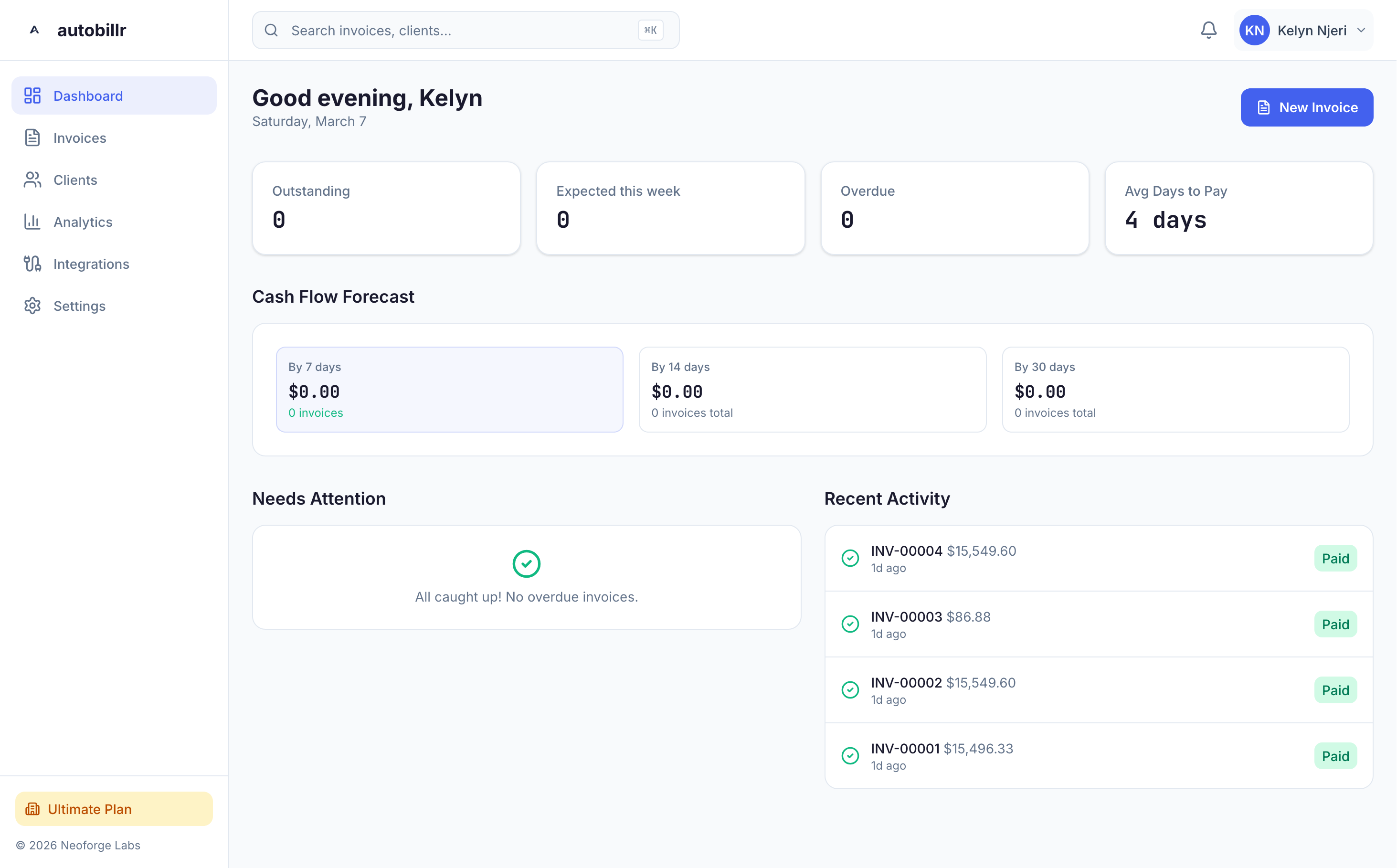
Task: Open the Ultimate Plan badge
Action: click(x=114, y=808)
